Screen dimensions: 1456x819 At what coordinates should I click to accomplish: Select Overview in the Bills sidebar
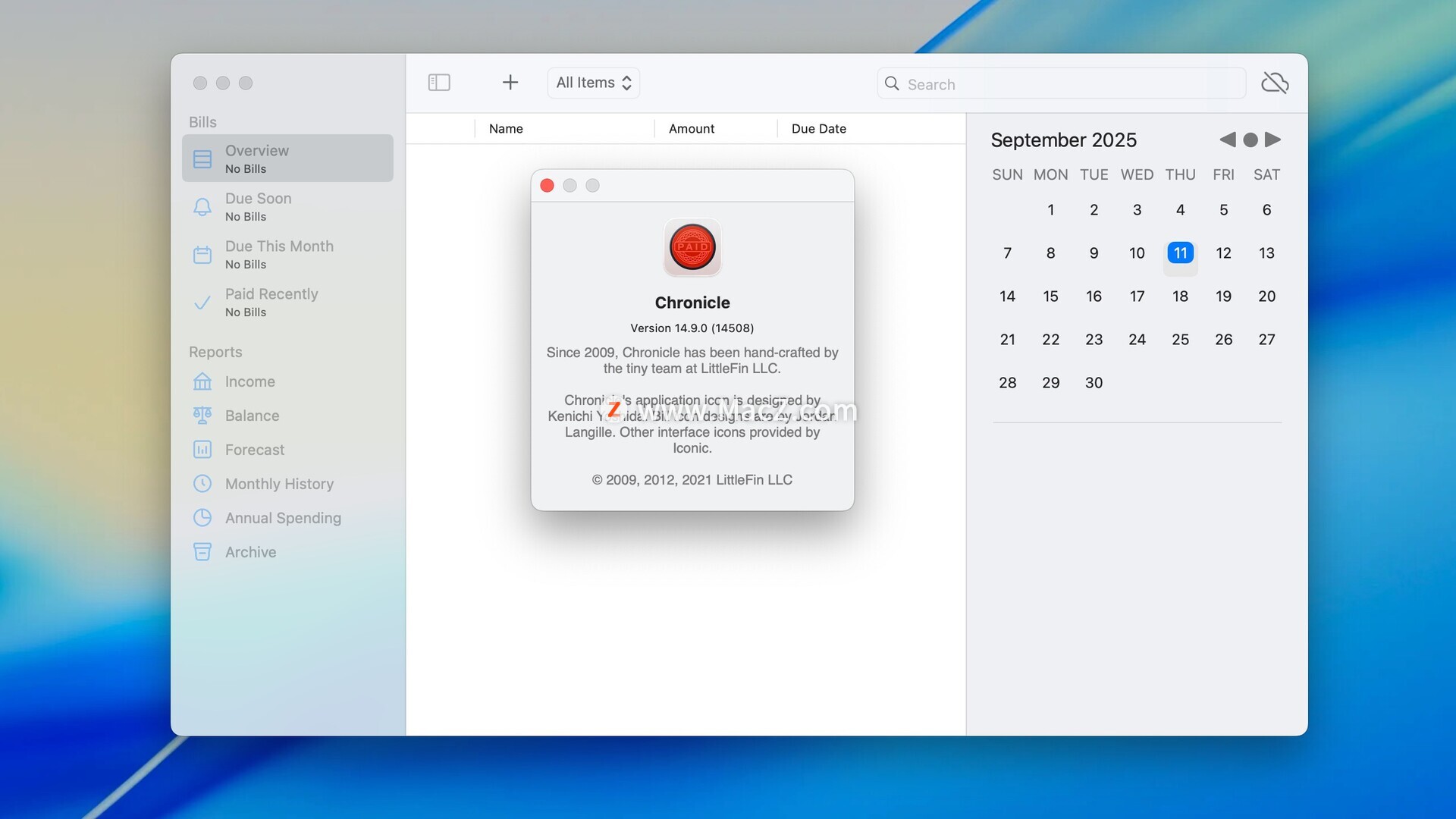tap(287, 158)
